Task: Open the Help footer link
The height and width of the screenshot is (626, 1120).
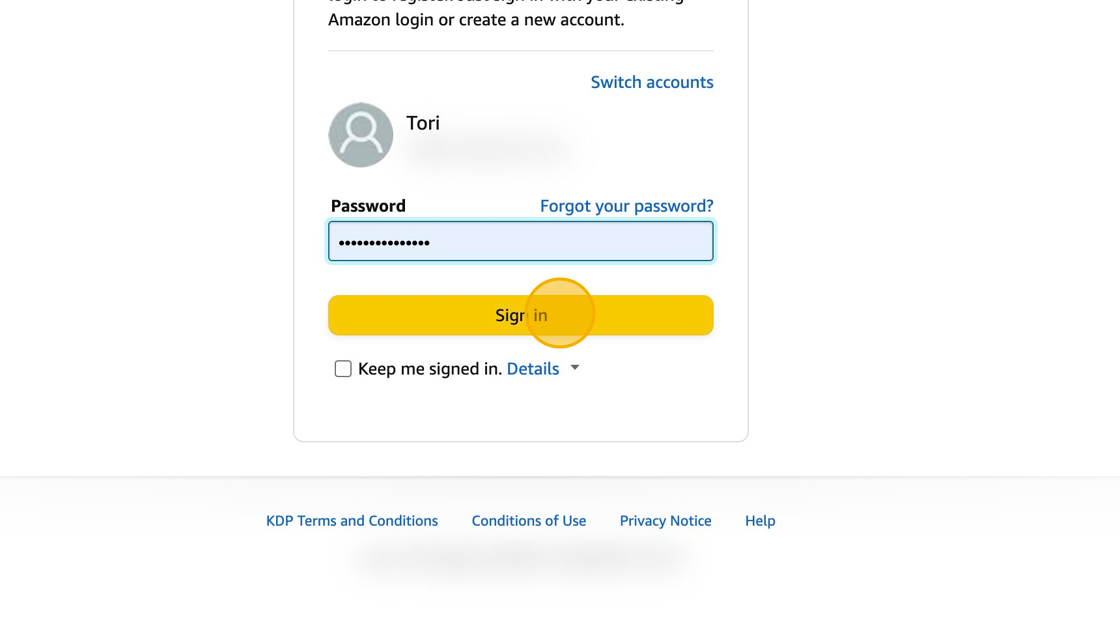Action: click(760, 521)
